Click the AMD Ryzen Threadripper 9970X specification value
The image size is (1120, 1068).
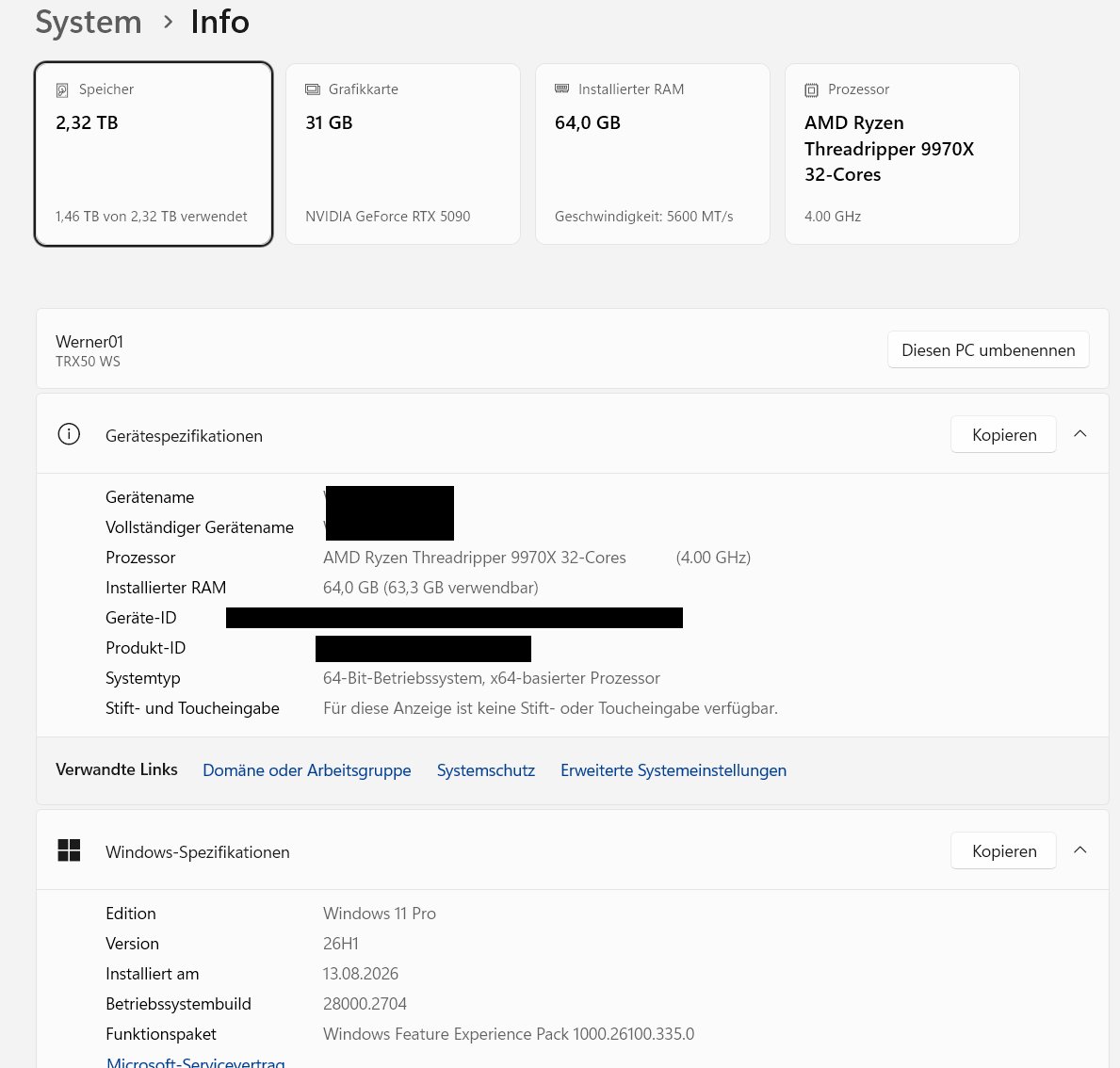click(475, 558)
